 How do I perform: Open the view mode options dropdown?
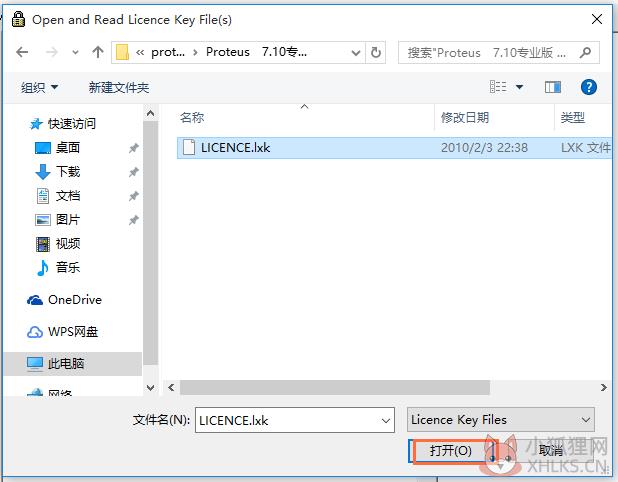pos(519,87)
